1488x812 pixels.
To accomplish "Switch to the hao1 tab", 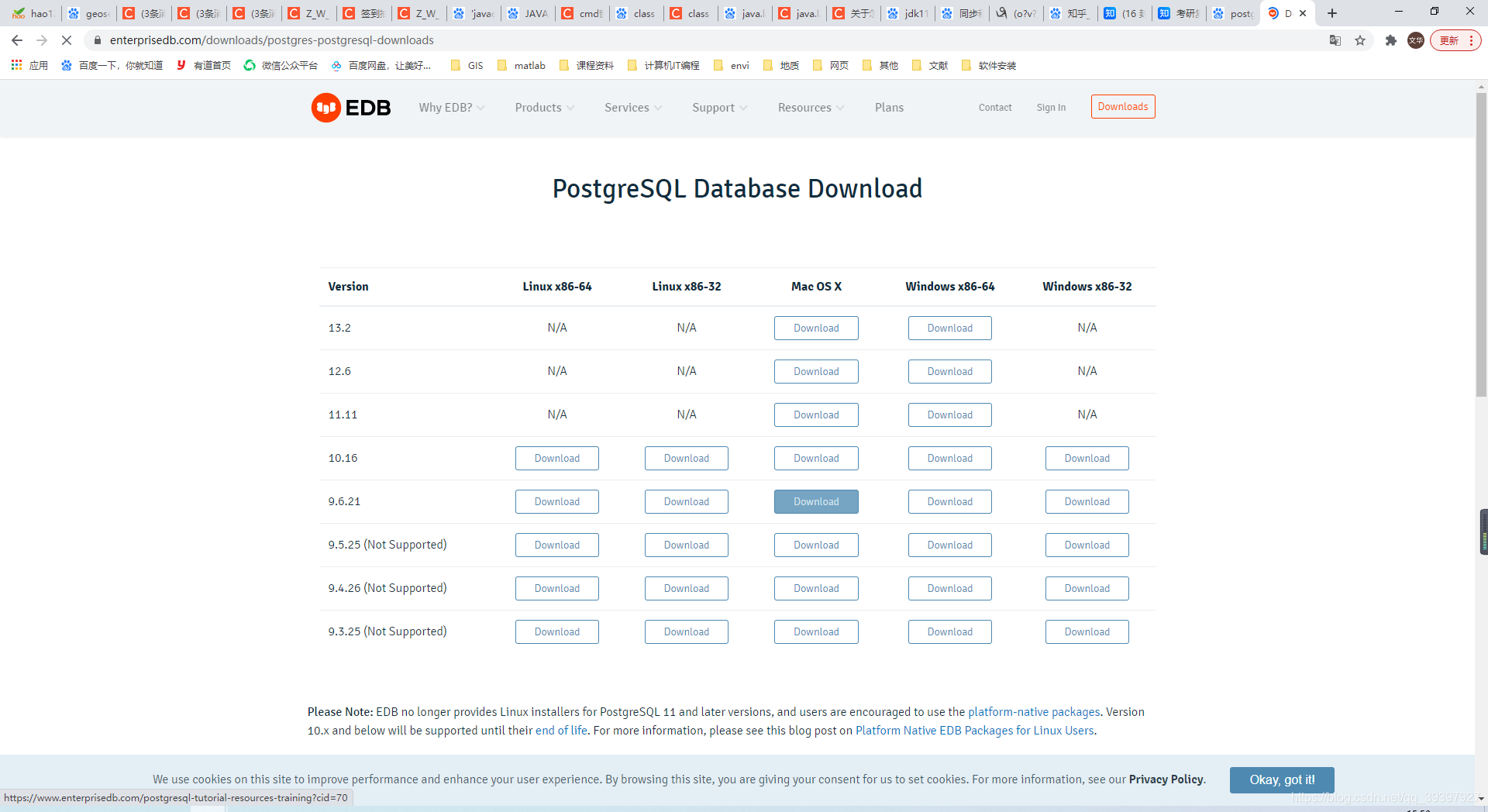I will (33, 13).
